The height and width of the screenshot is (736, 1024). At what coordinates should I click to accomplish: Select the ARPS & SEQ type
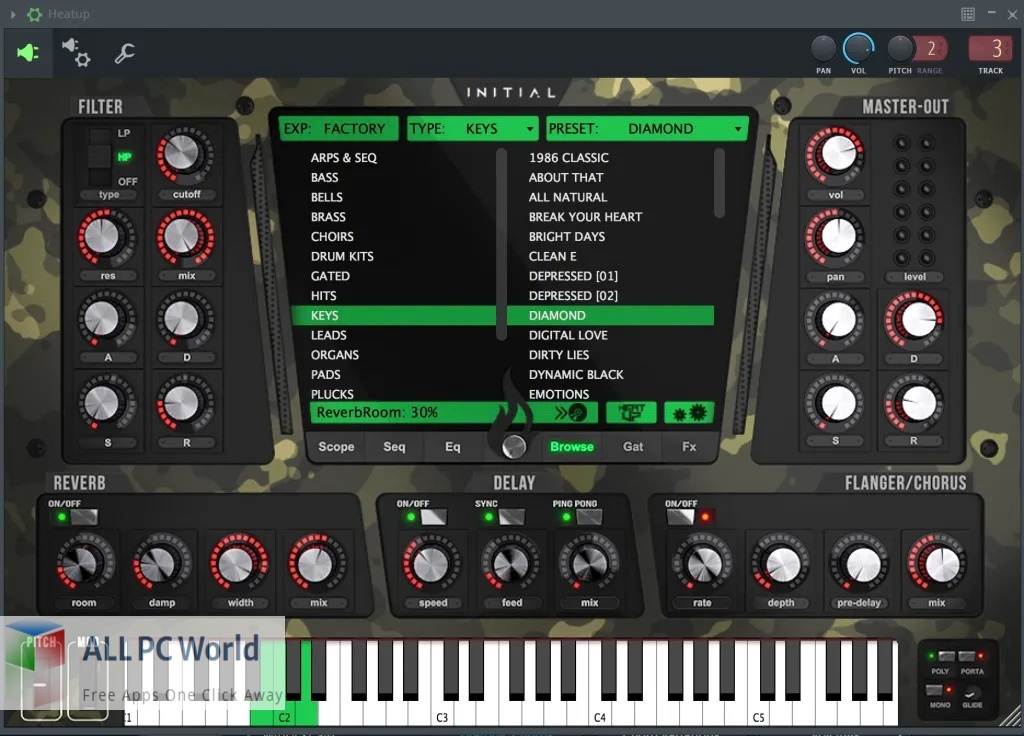coord(344,157)
